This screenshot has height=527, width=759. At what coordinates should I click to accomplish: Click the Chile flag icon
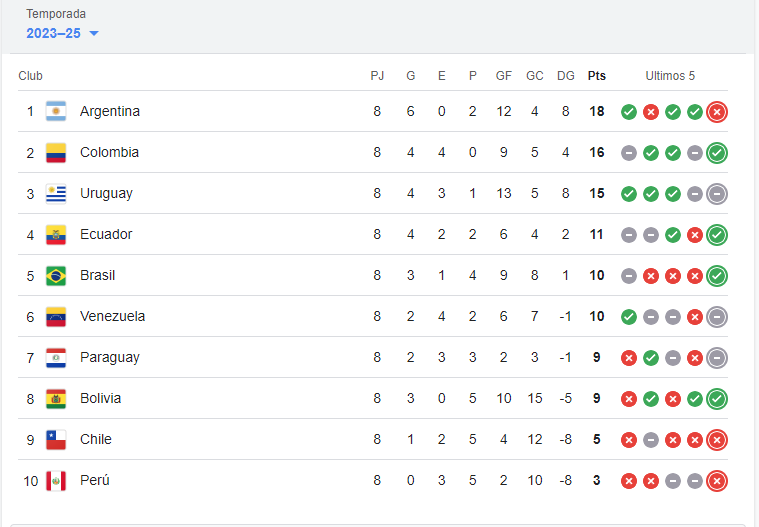pos(56,440)
